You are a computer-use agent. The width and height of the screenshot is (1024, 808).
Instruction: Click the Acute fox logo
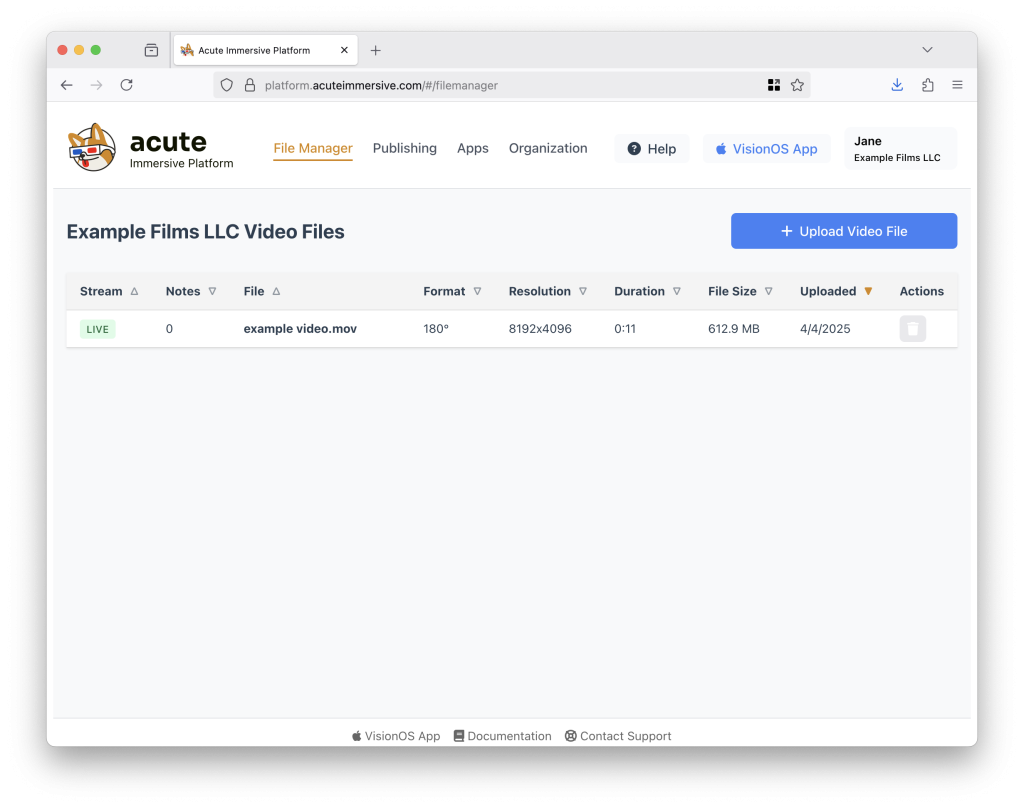tap(92, 148)
